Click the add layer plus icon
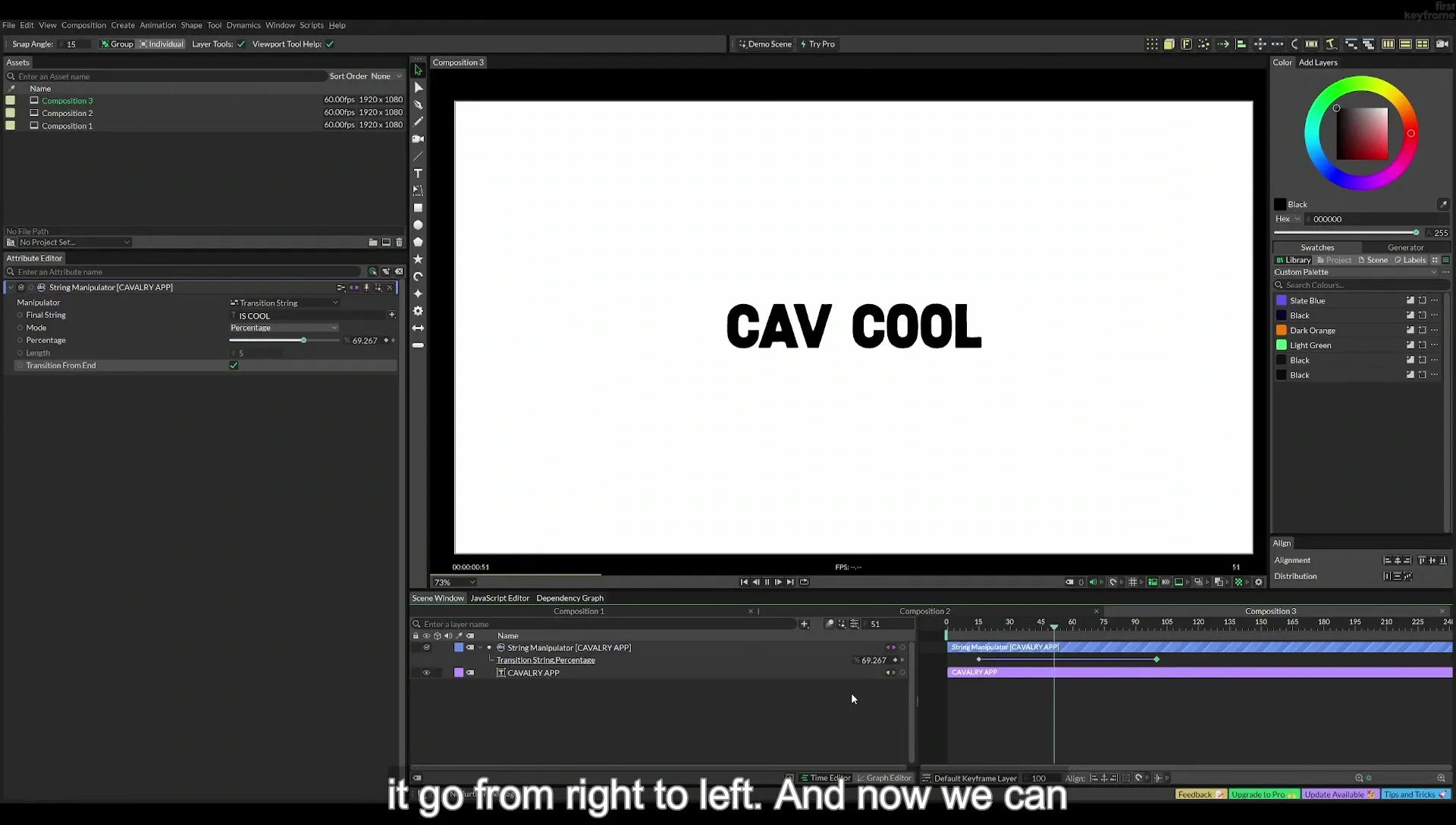The width and height of the screenshot is (1456, 825). [x=805, y=624]
